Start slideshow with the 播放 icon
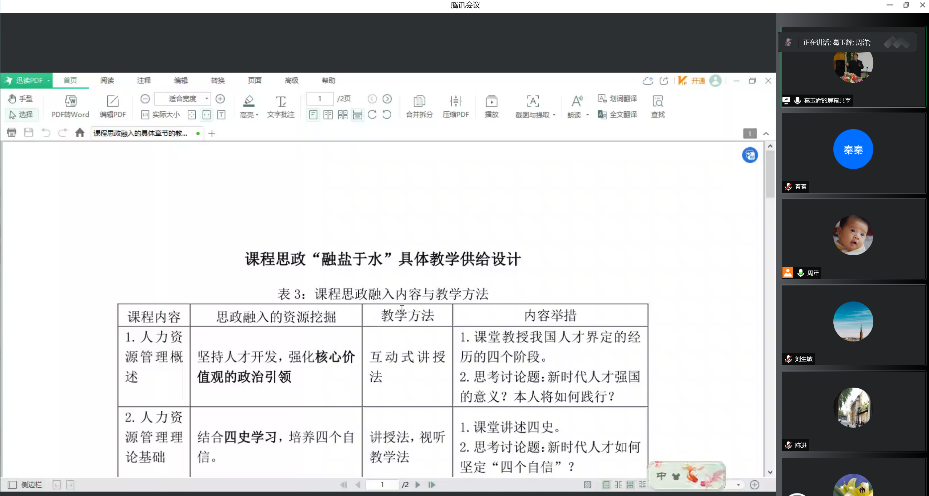 492,104
